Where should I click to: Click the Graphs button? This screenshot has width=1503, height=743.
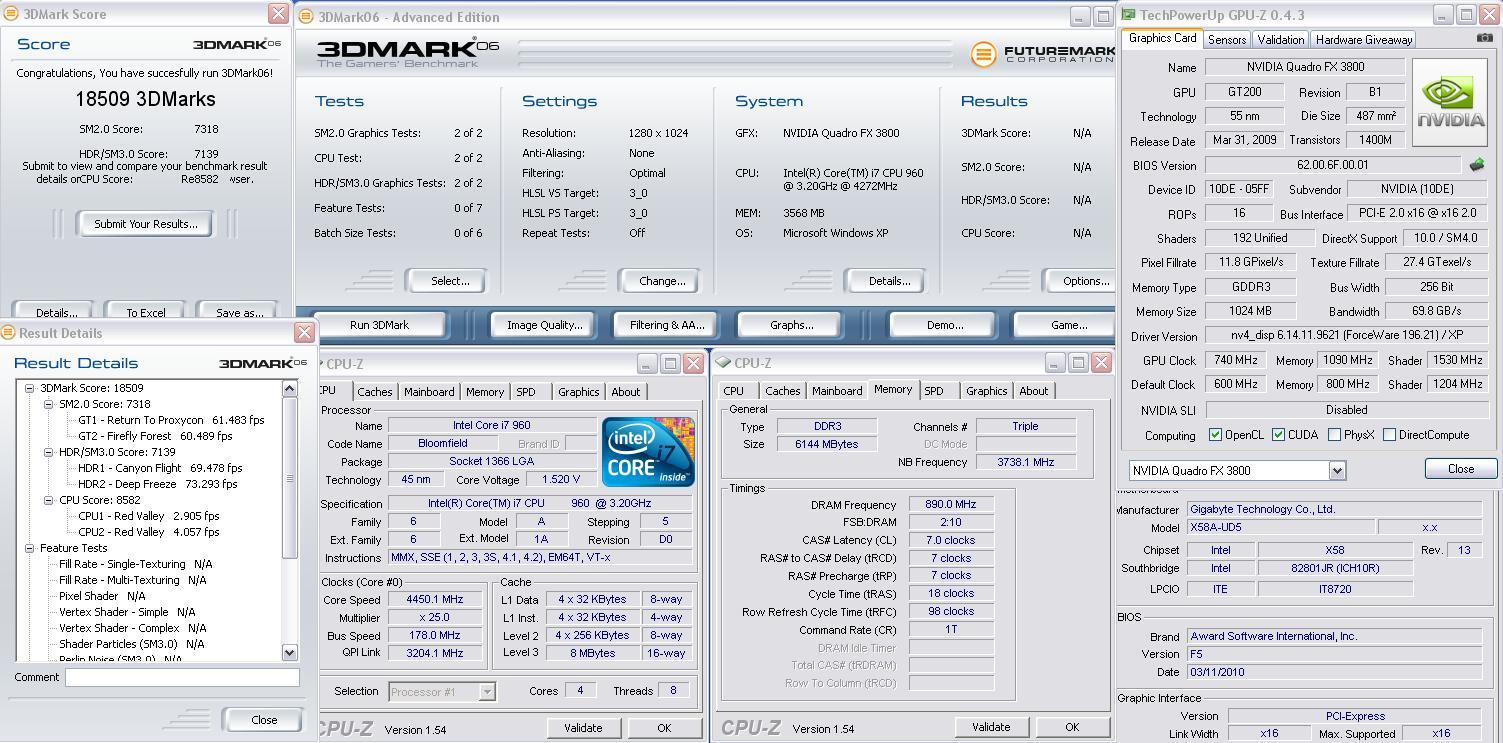[791, 325]
